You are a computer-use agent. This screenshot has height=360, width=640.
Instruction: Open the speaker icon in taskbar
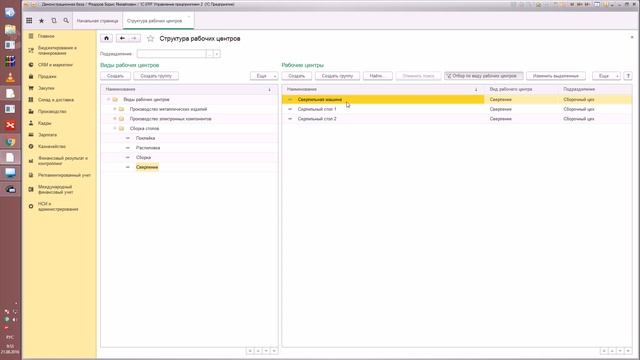(10, 13)
